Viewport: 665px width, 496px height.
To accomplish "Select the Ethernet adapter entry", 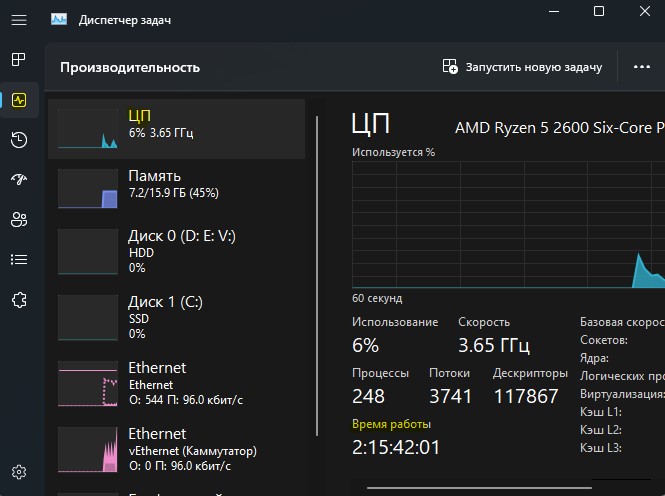I will click(x=176, y=384).
